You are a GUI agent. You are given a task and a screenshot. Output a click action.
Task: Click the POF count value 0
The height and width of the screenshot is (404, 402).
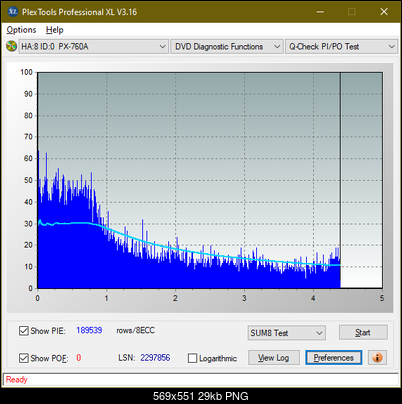pos(79,358)
